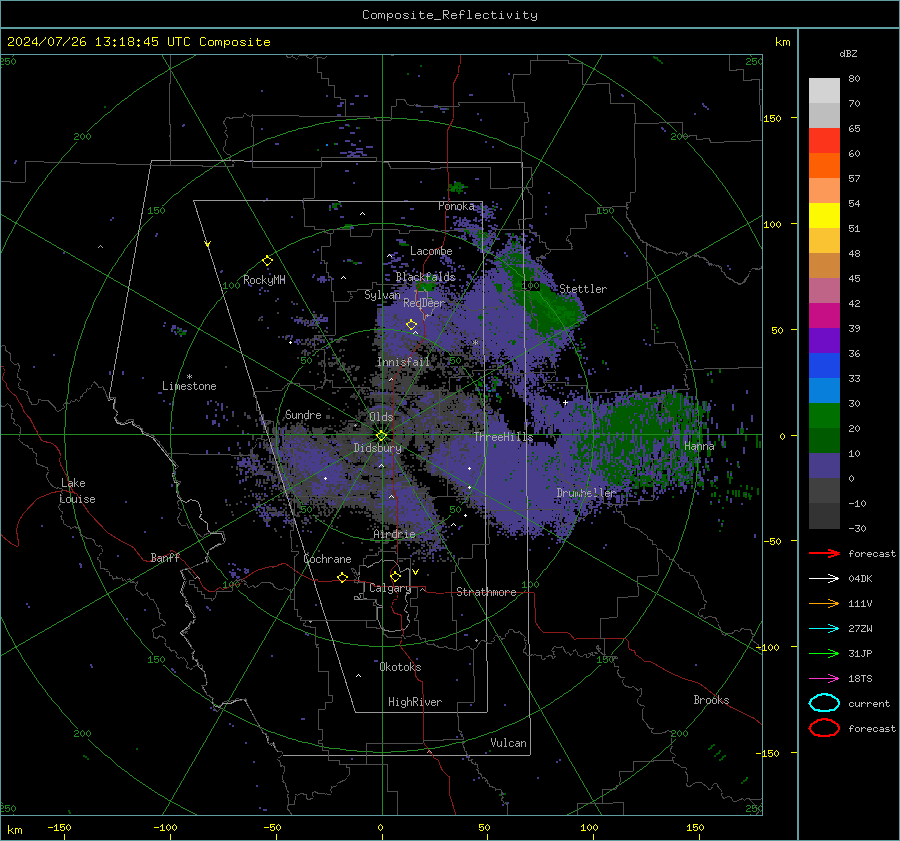Screen dimensions: 900x841
Task: Click the Sundre town label
Action: pos(303,415)
